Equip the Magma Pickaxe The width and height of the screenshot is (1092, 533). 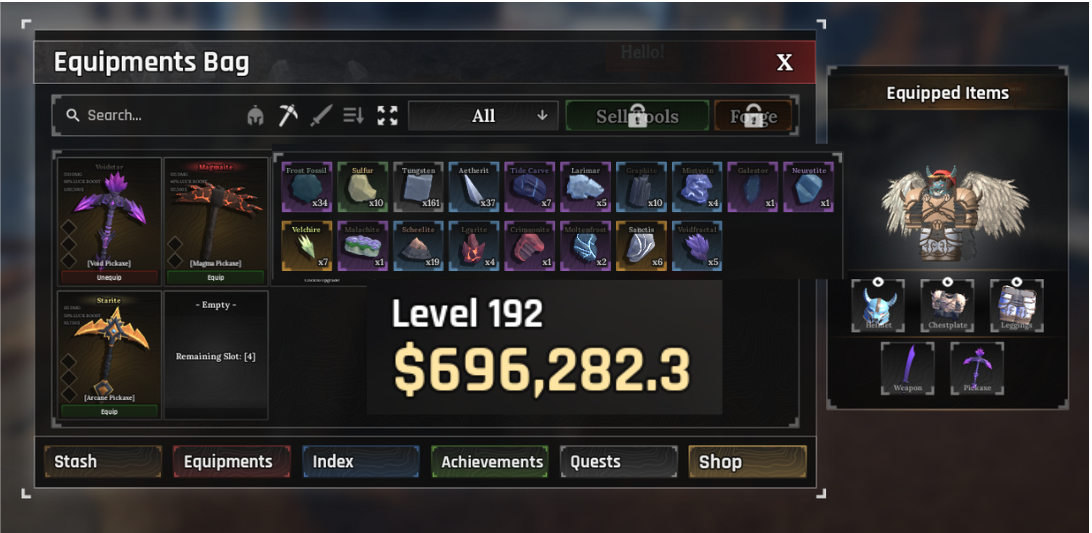pyautogui.click(x=215, y=277)
